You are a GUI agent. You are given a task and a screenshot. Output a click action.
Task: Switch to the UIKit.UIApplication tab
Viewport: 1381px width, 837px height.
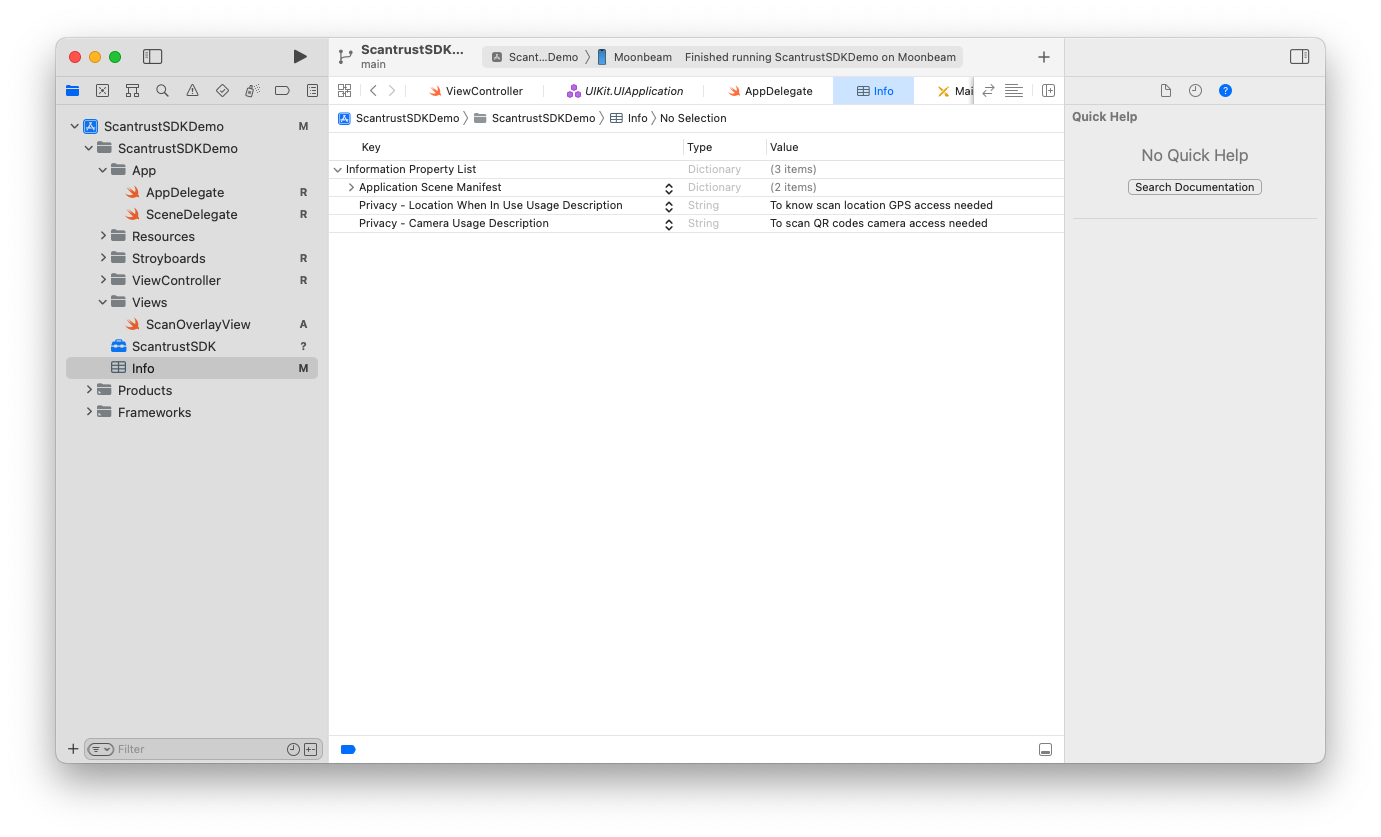pos(624,91)
